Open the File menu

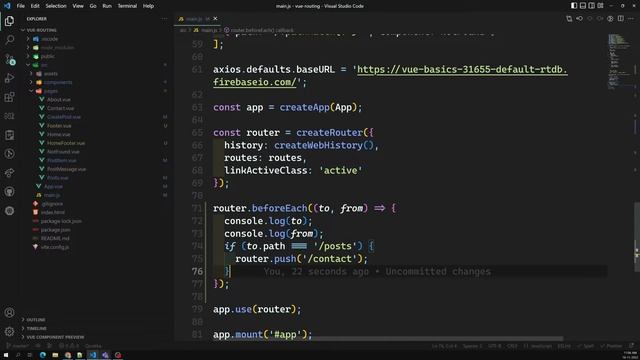click(20, 6)
